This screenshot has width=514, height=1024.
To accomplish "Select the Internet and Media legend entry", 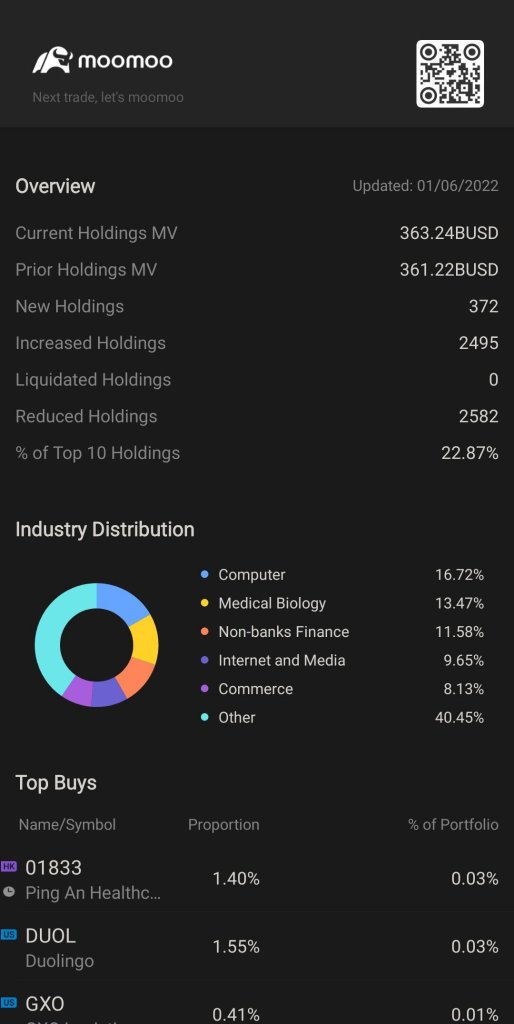I will click(342, 660).
